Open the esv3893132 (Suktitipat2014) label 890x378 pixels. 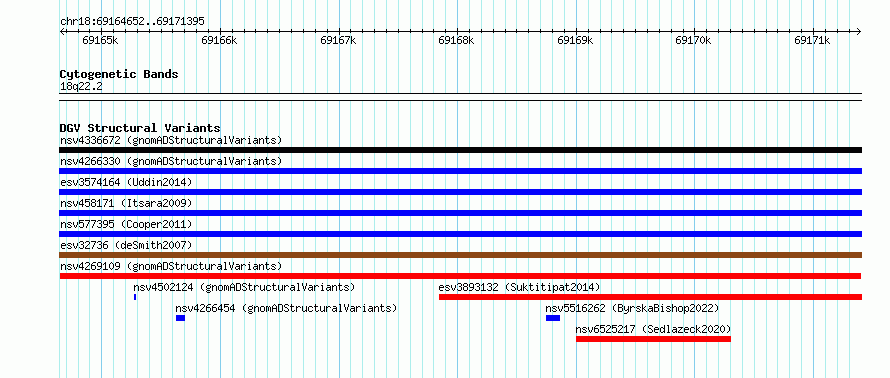519,287
